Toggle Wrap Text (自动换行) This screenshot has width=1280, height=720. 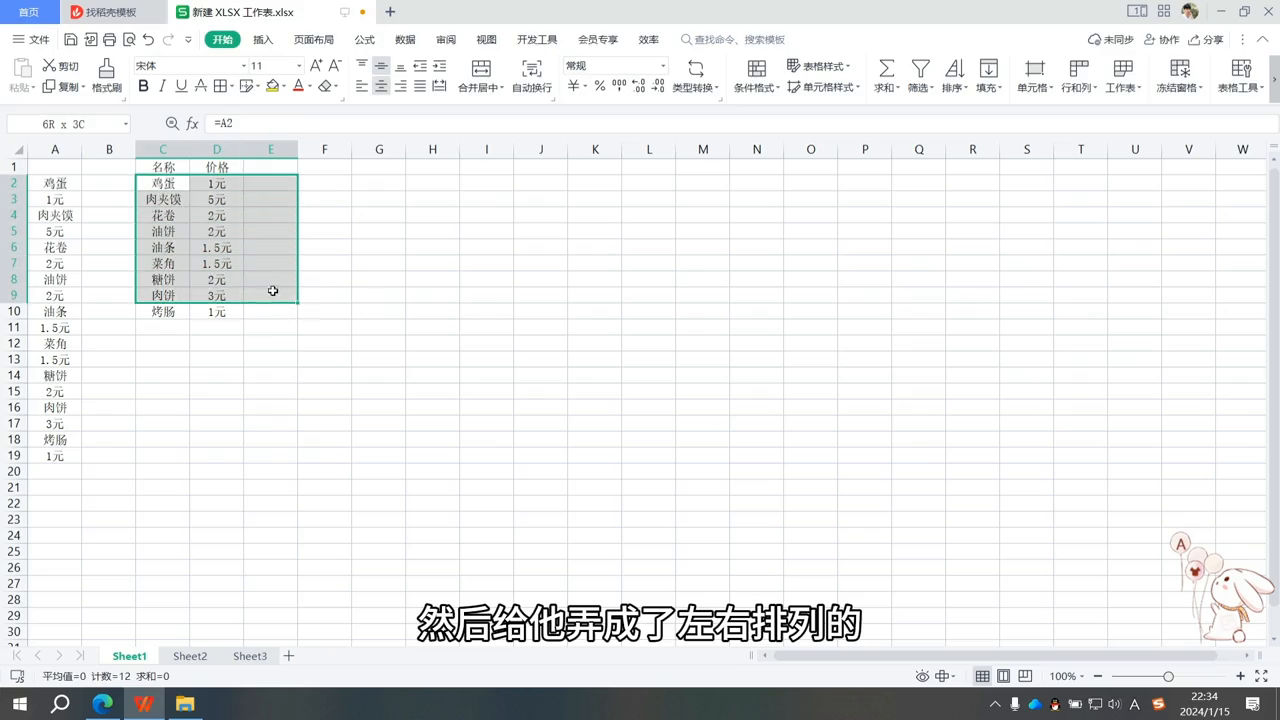point(532,76)
